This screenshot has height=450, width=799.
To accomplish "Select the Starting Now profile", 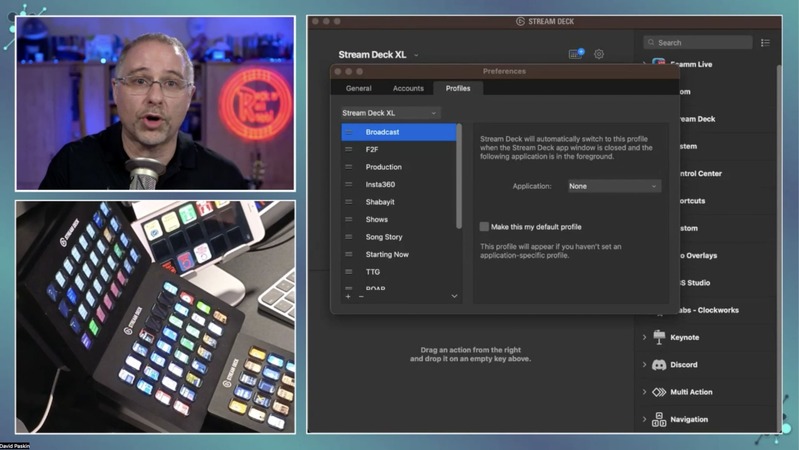I will coord(399,254).
